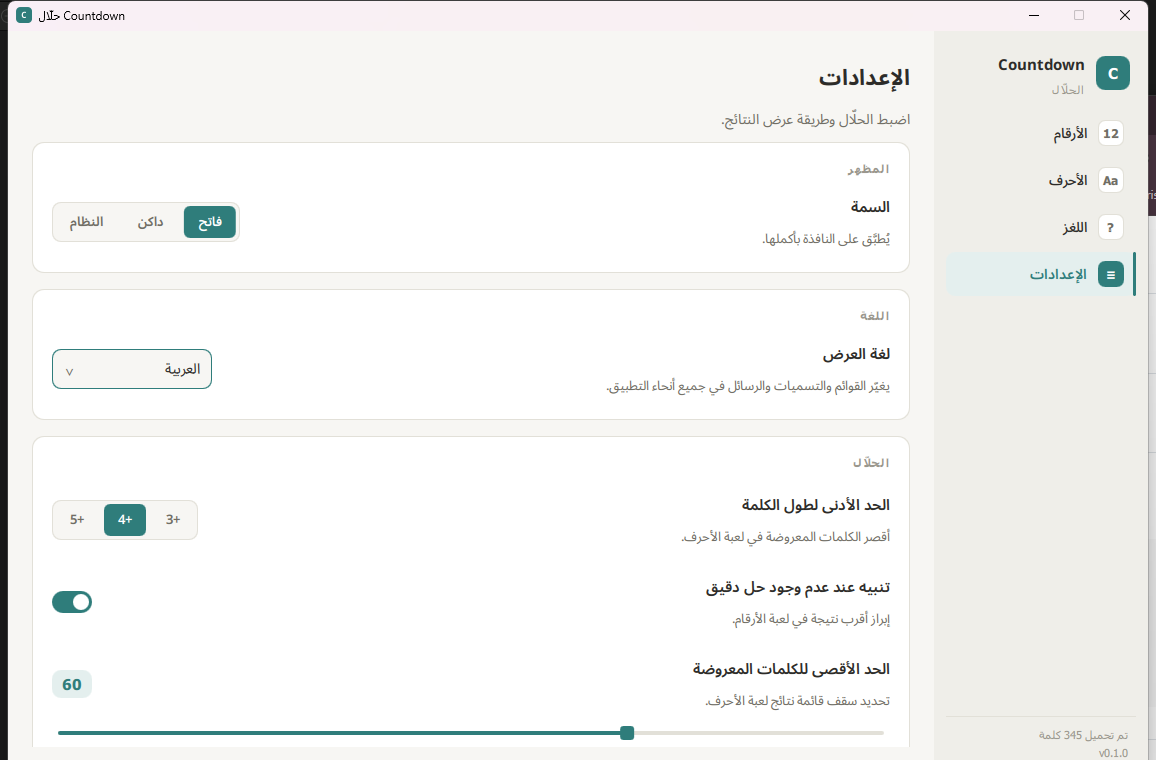Minimize the Countdown window
The width and height of the screenshot is (1156, 760).
[x=1034, y=15]
